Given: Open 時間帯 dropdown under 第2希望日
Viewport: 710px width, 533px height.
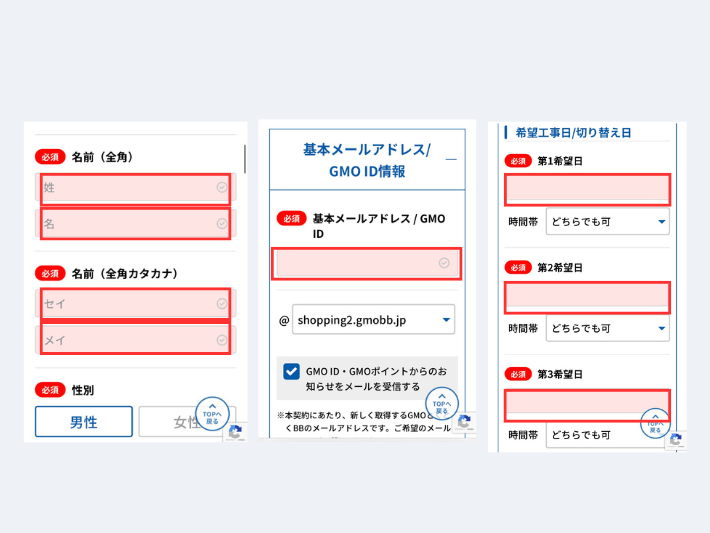Looking at the screenshot, I should tap(608, 328).
